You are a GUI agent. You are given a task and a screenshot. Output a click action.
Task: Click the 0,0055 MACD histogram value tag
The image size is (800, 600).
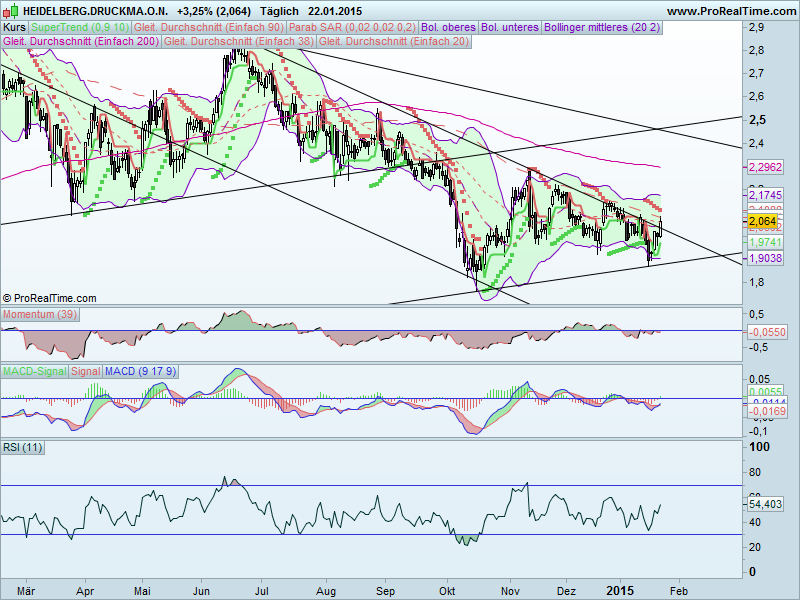point(766,392)
